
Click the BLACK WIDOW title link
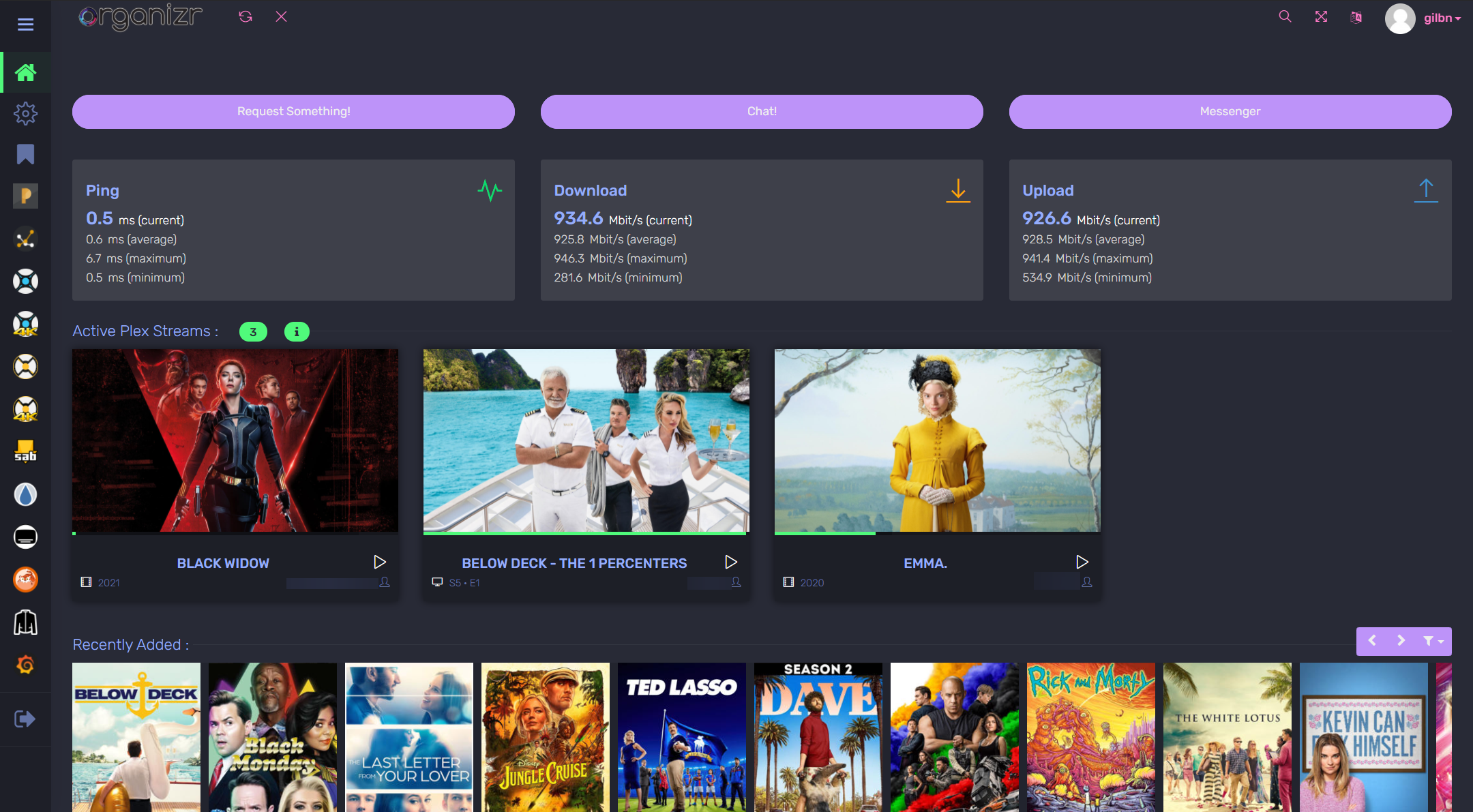(223, 563)
